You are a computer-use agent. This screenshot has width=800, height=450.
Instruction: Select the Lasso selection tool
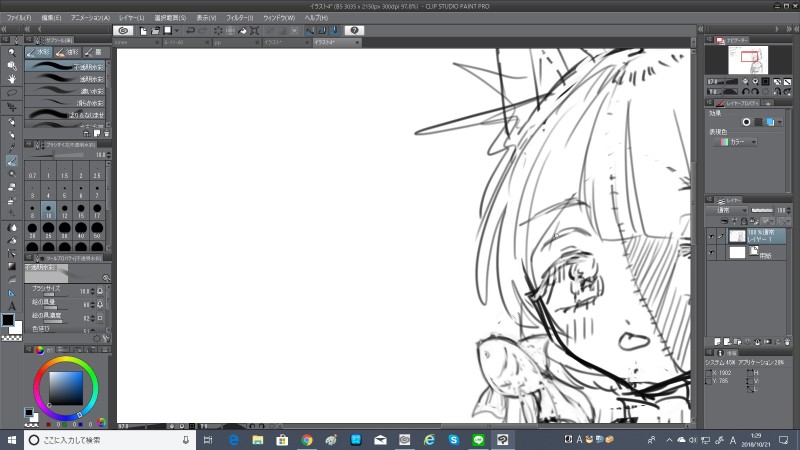(12, 93)
